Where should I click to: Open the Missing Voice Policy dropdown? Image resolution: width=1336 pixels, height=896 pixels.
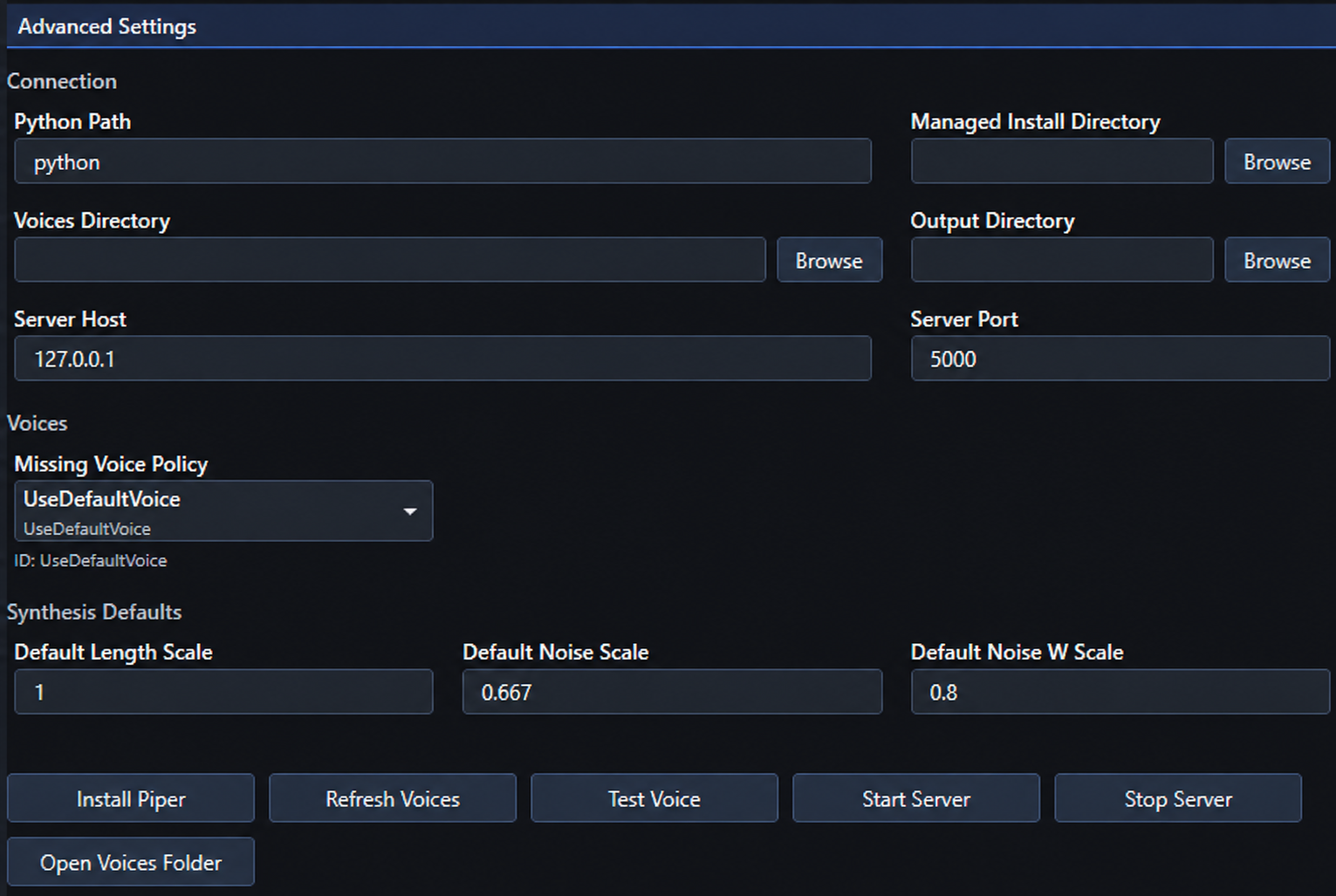click(x=223, y=511)
